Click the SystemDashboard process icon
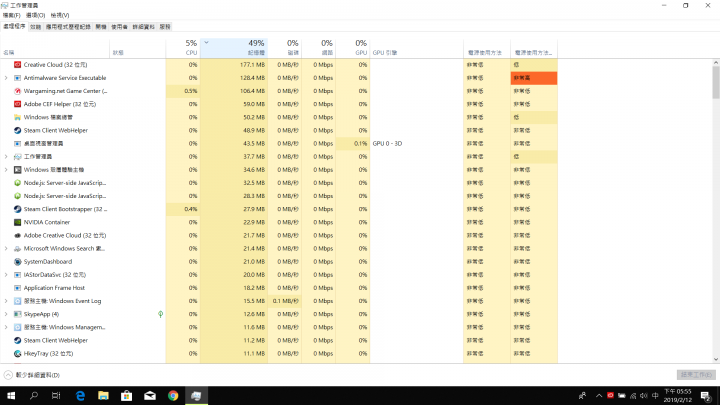 coord(17,262)
